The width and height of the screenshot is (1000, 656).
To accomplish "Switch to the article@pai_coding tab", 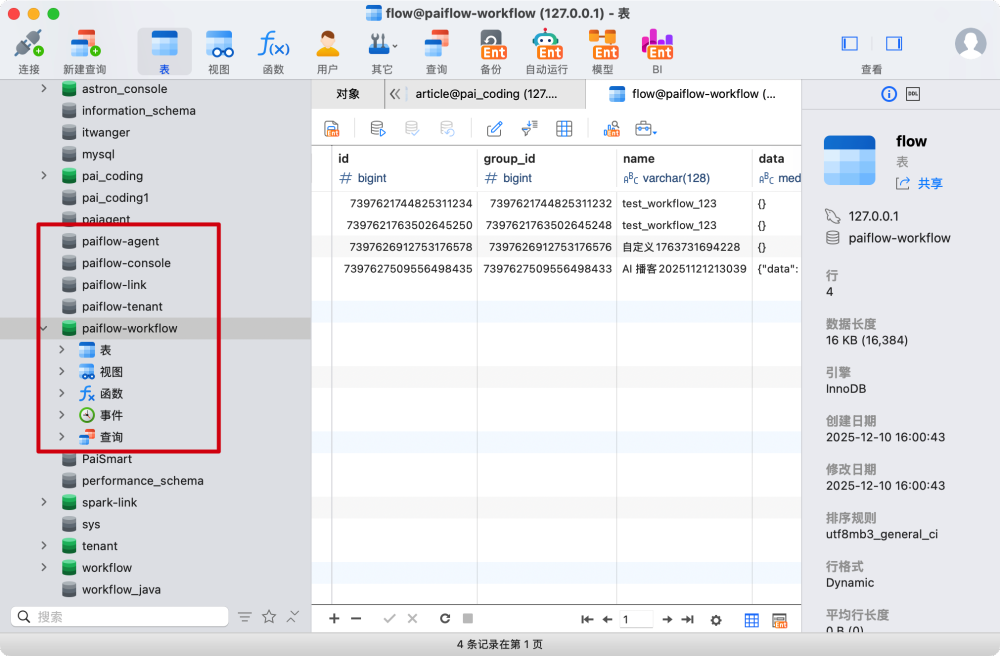I will click(x=486, y=94).
